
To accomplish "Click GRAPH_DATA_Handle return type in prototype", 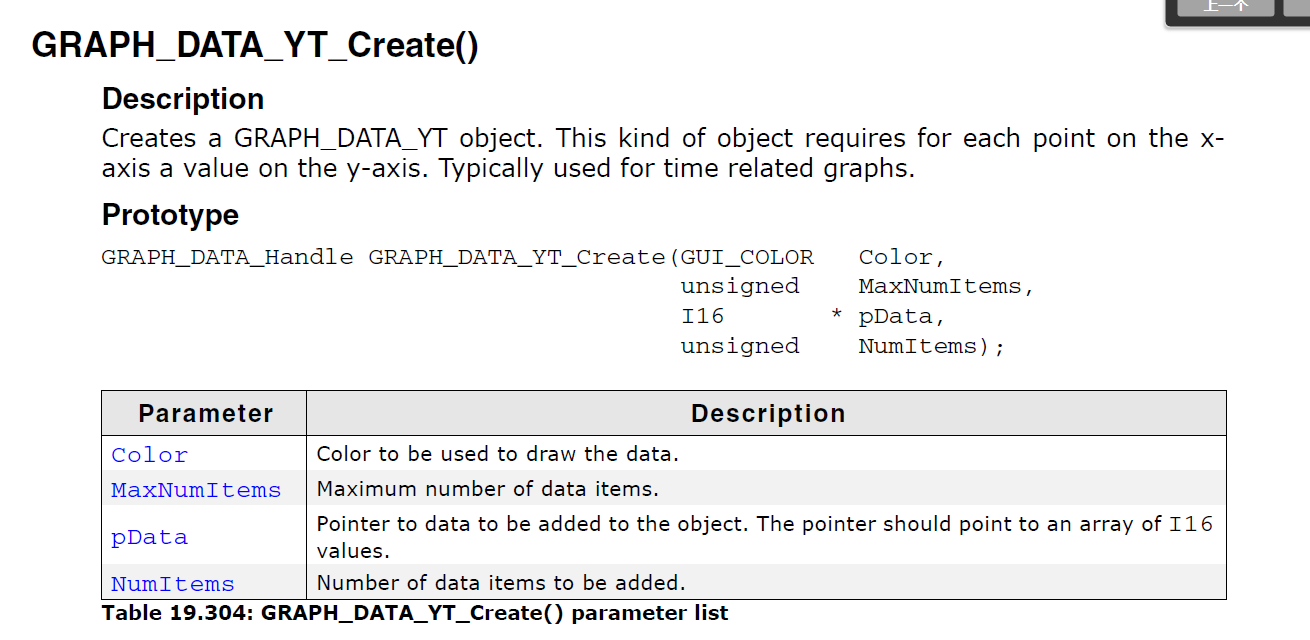I will tap(227, 257).
